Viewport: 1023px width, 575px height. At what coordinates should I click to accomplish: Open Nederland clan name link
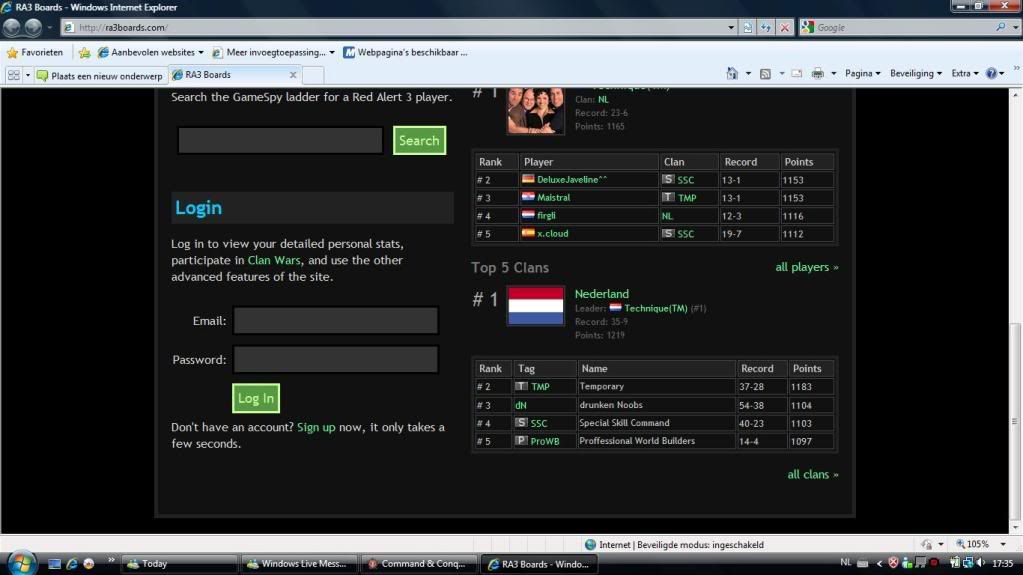[602, 294]
